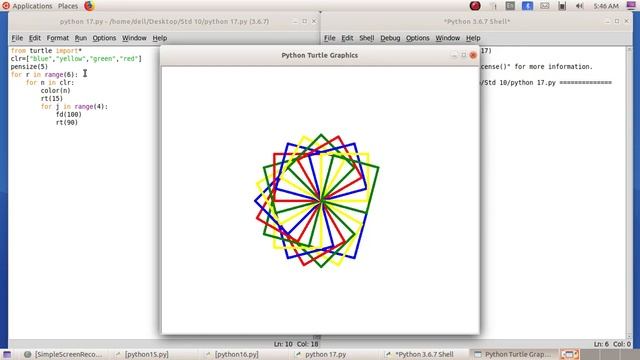This screenshot has width=640, height=360.
Task: Close the Python 3.6.7 Shell window
Action: [627, 21]
